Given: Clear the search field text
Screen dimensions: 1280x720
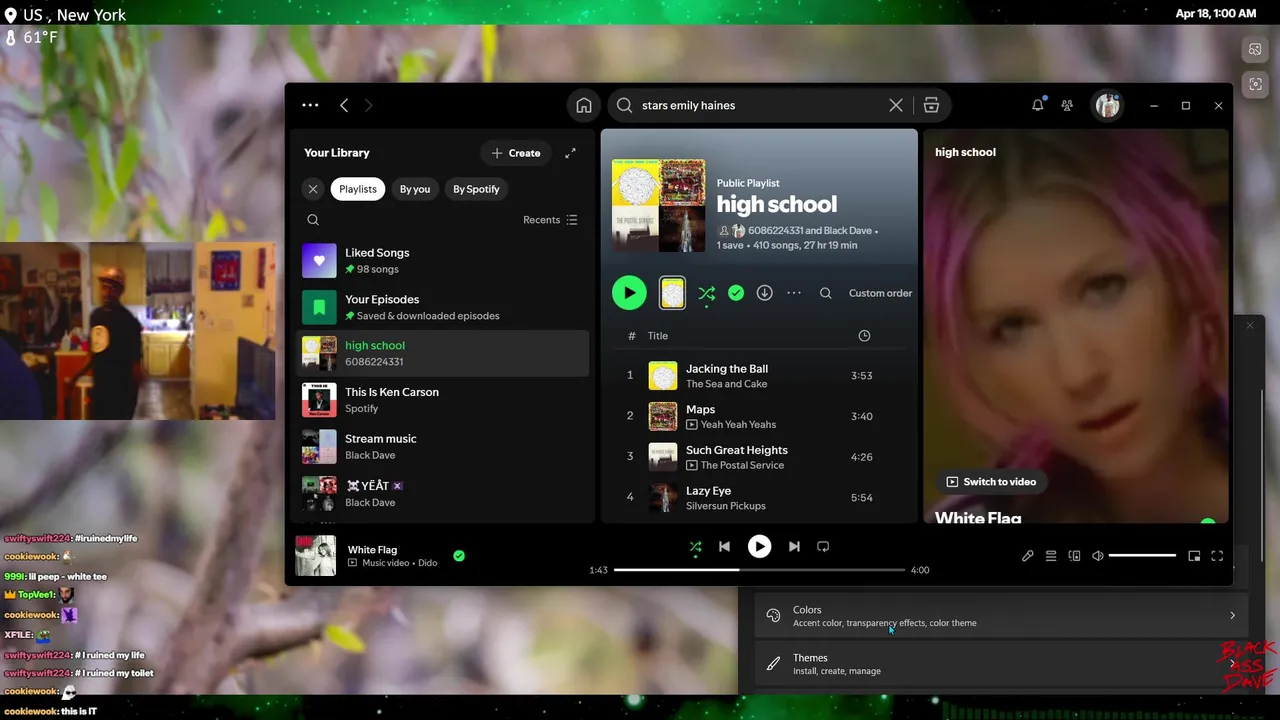Looking at the screenshot, I should tap(896, 105).
